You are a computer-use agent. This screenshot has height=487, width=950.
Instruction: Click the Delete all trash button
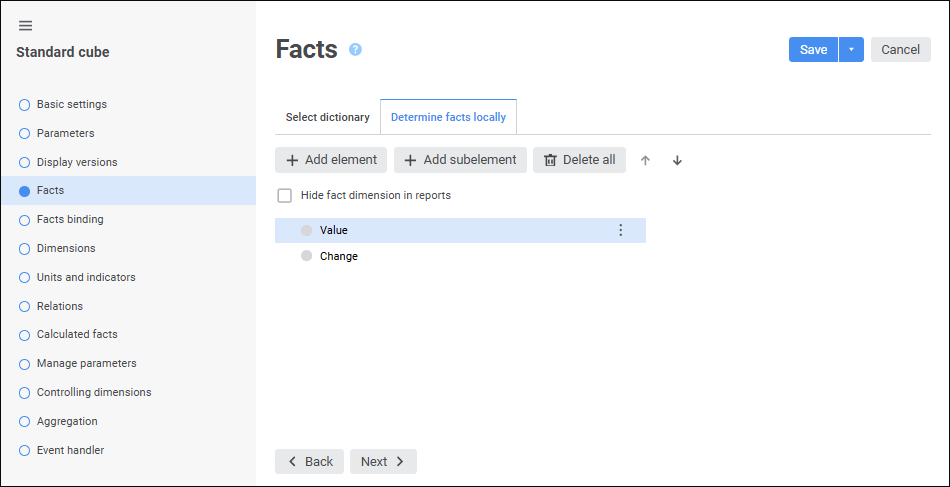pyautogui.click(x=579, y=160)
